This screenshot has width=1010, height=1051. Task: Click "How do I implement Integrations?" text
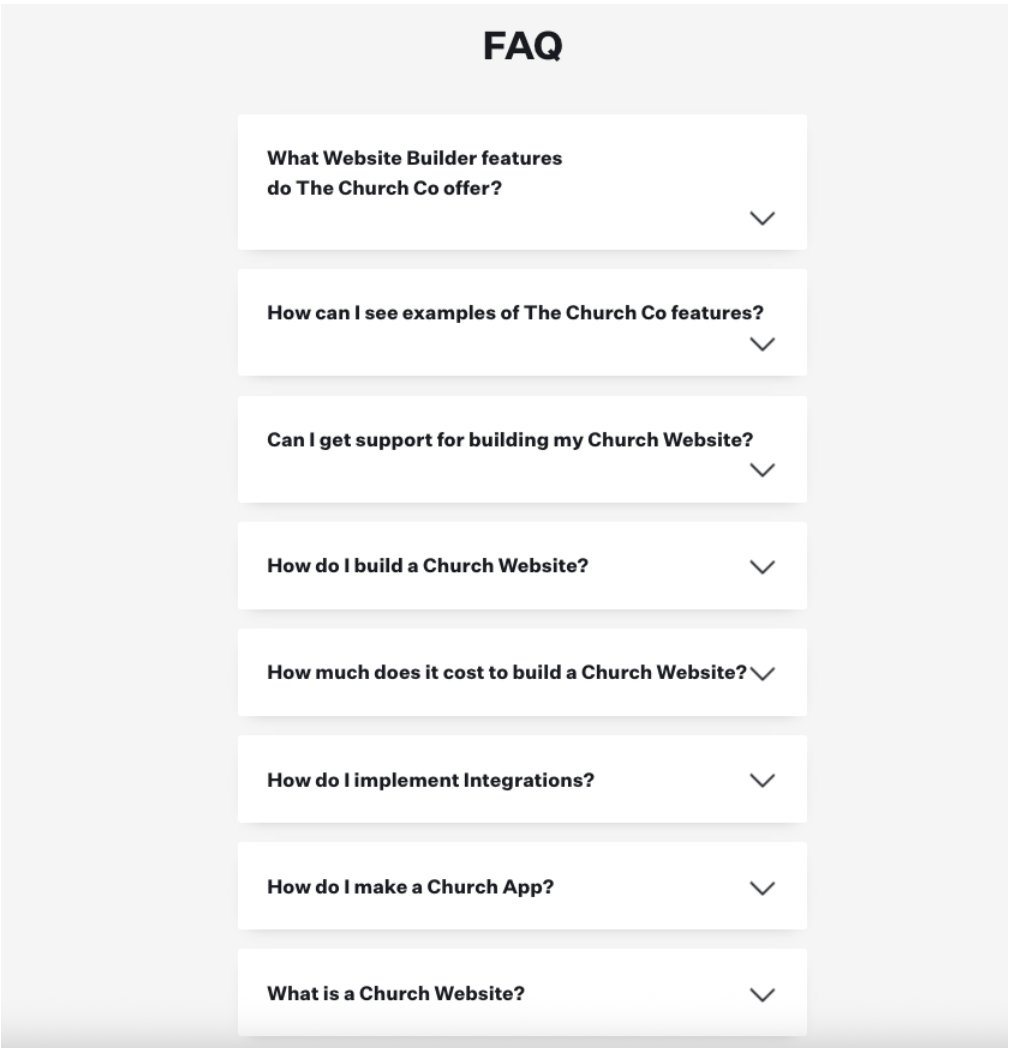(430, 780)
